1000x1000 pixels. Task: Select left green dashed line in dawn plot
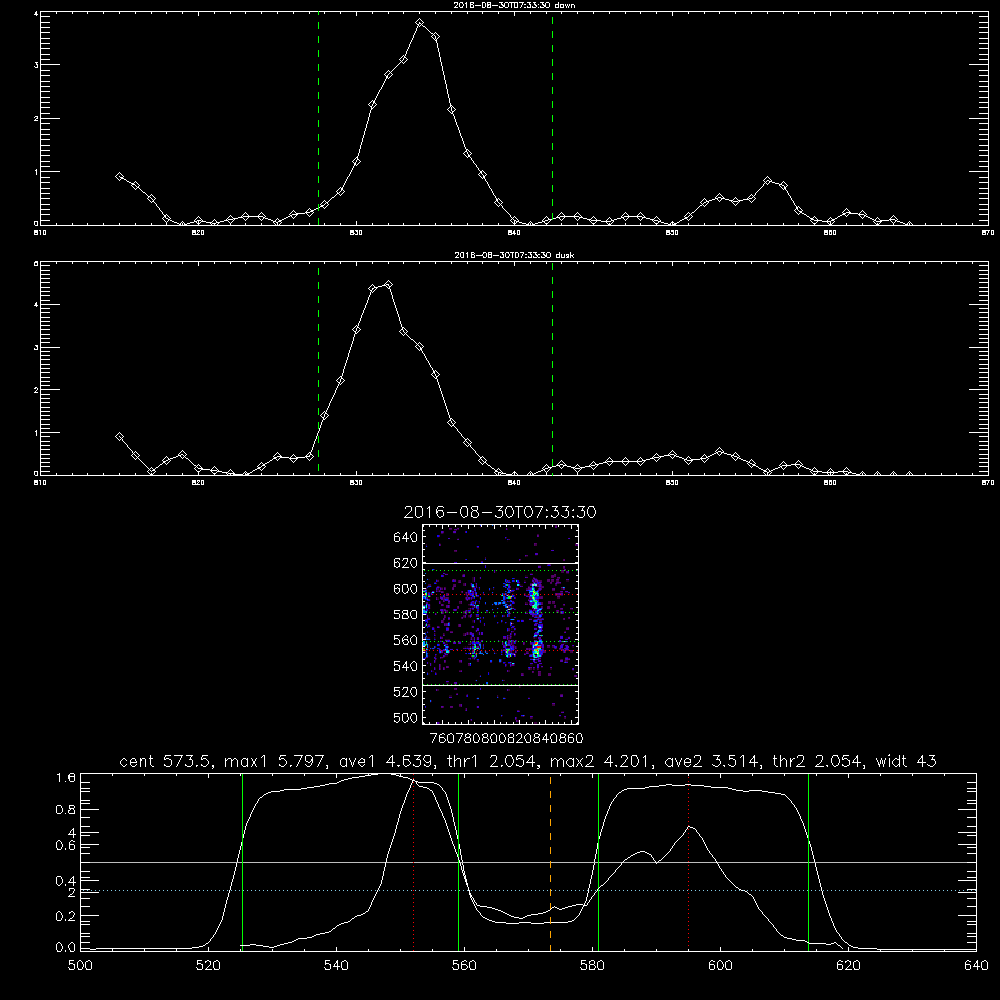click(318, 118)
